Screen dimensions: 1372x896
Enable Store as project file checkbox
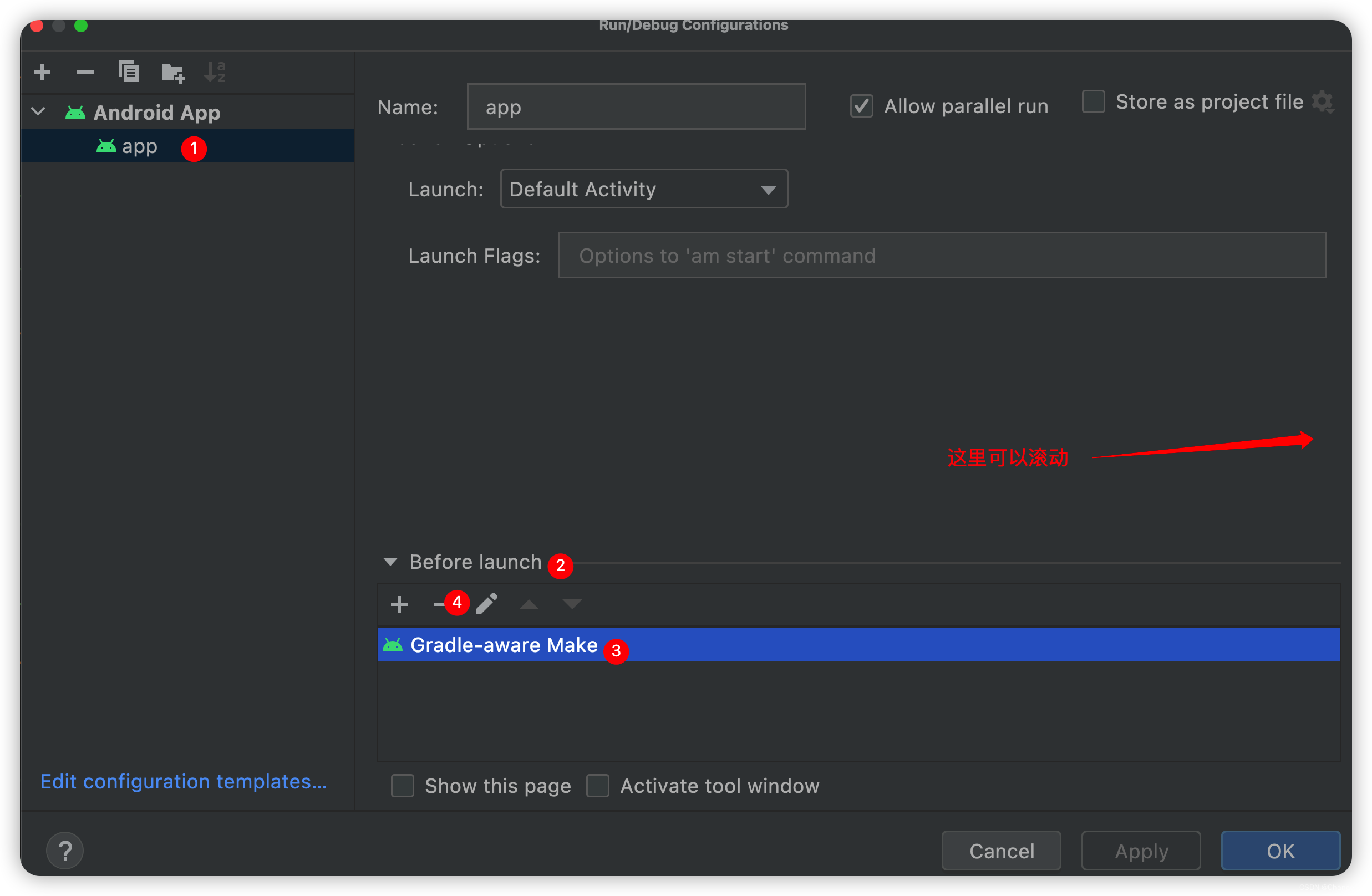coord(1093,102)
